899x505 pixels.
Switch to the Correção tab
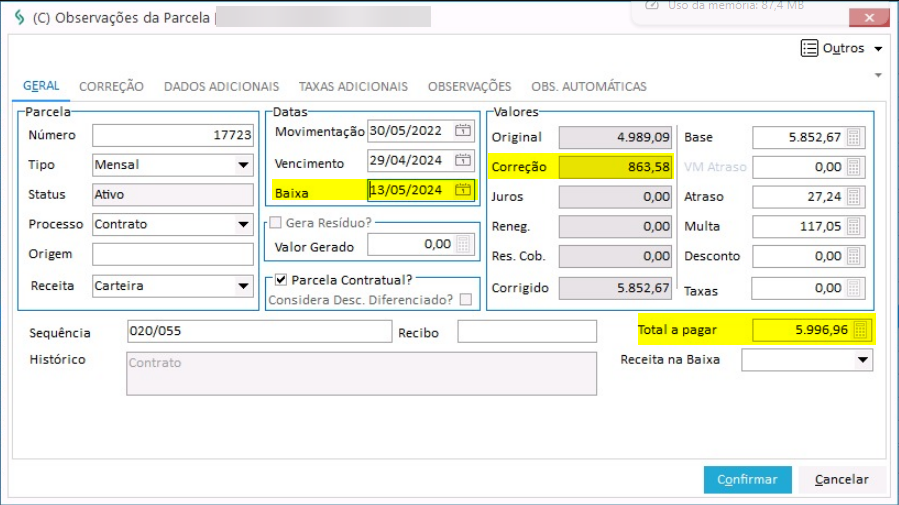(111, 87)
